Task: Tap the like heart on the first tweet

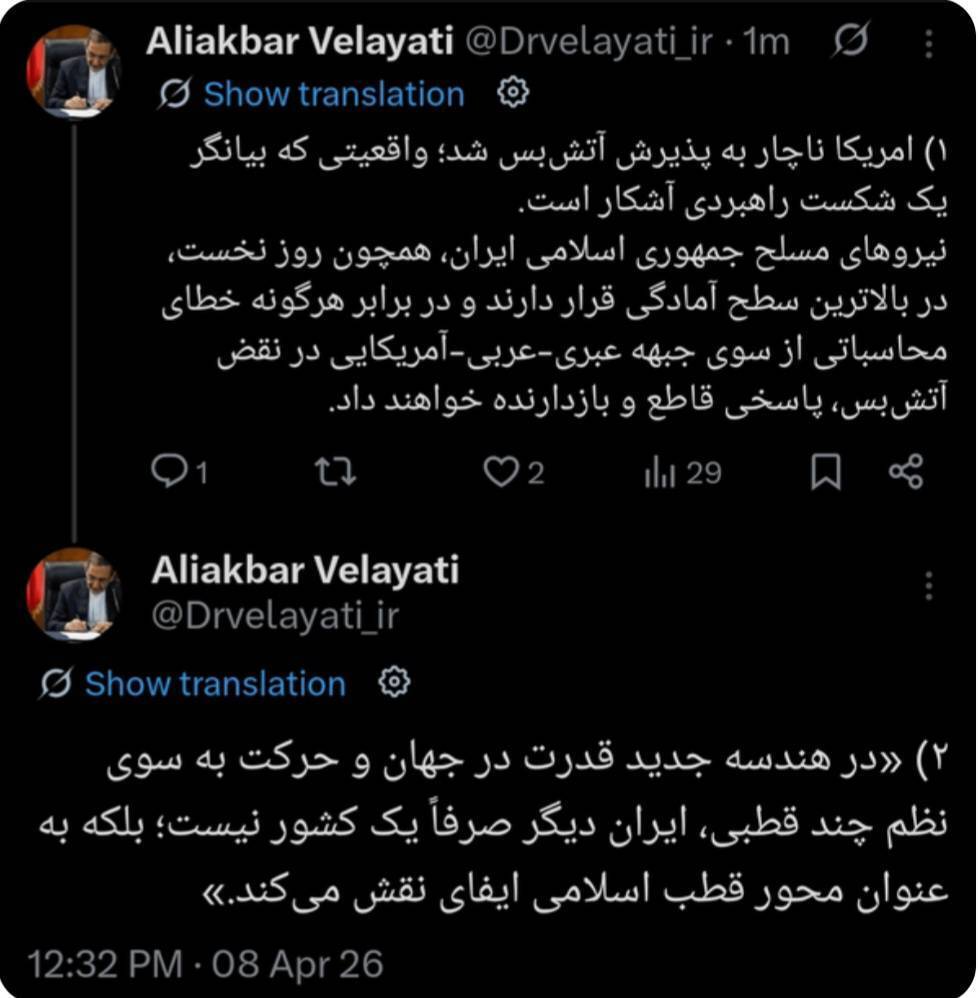Action: 505,473
